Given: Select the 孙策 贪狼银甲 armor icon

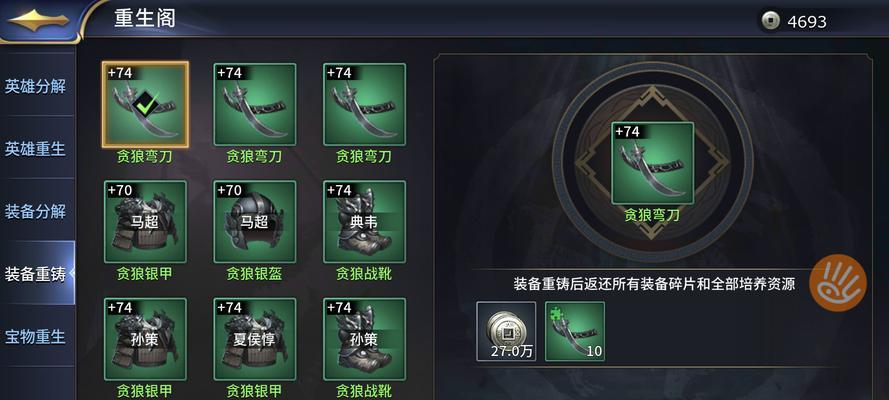Looking at the screenshot, I should click(145, 339).
